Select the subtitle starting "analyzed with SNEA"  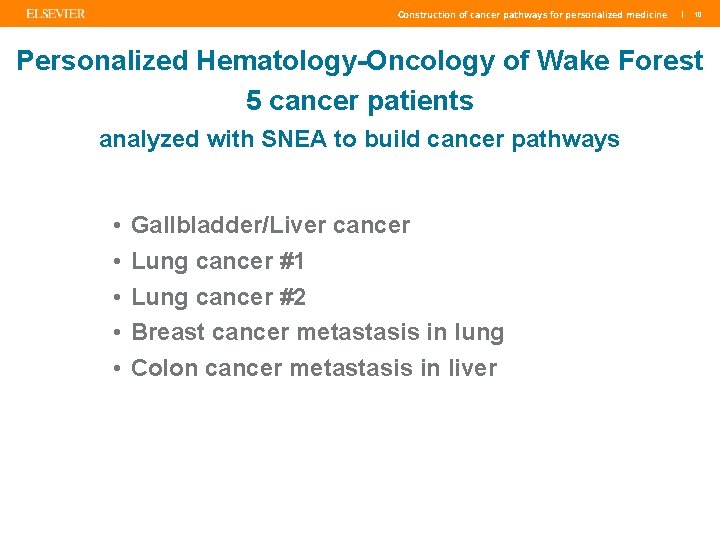(359, 140)
